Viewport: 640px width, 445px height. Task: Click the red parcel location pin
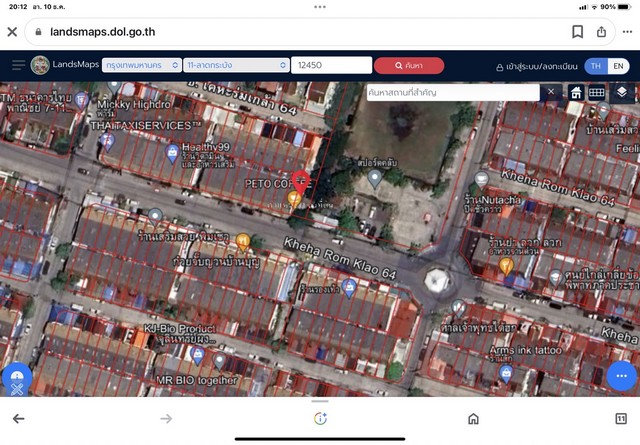pyautogui.click(x=300, y=183)
